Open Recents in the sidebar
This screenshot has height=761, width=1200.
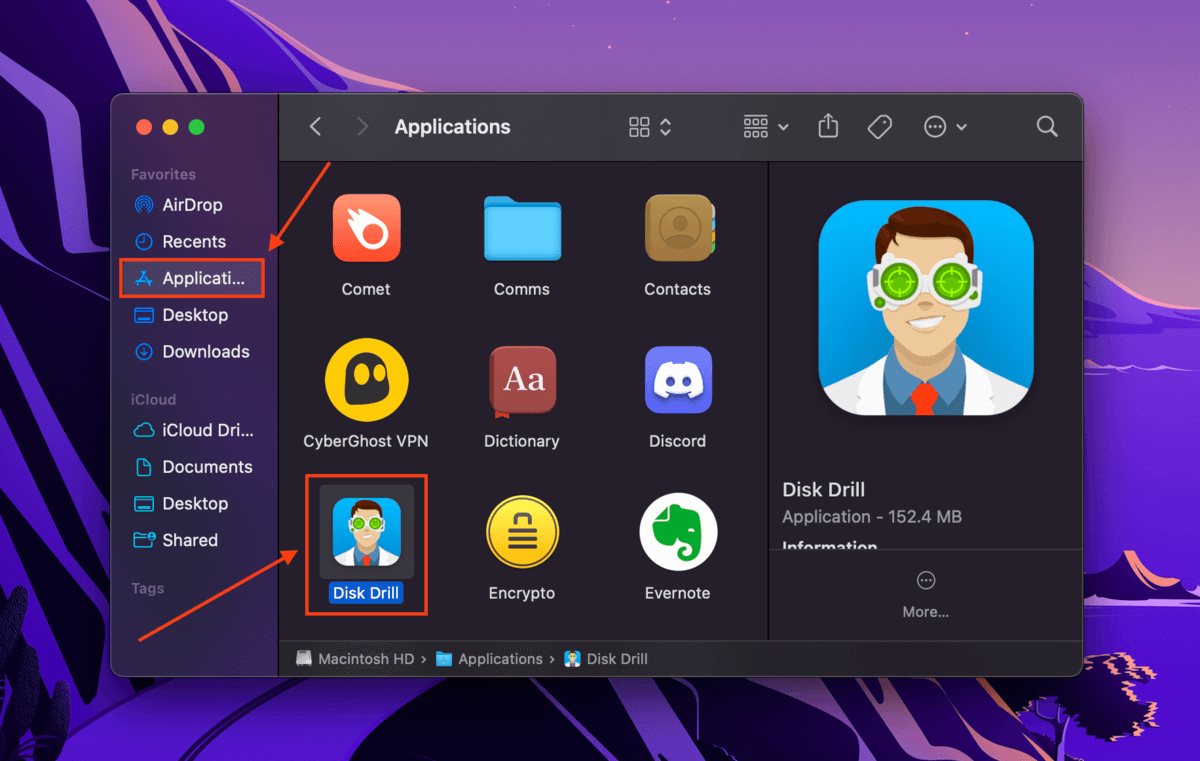[192, 242]
